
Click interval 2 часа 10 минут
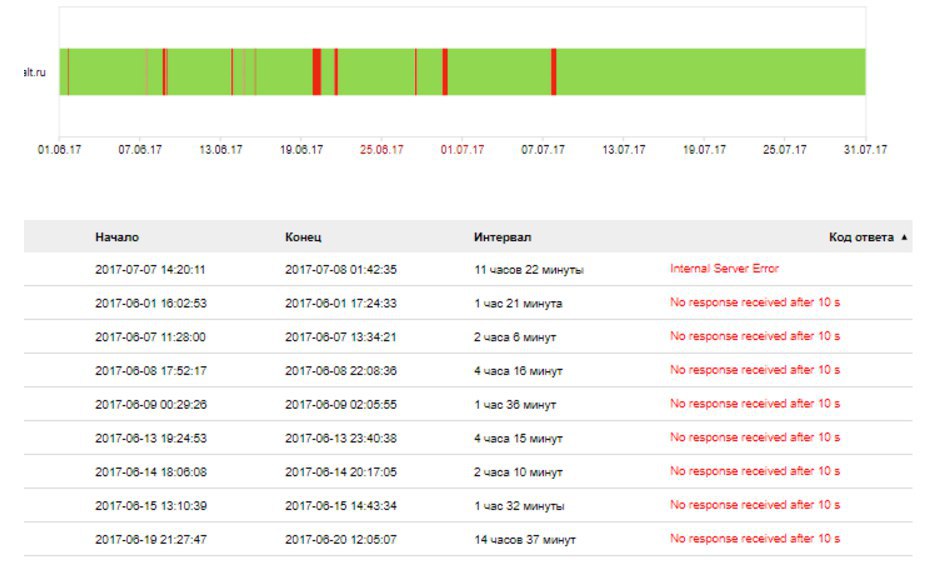[518, 472]
